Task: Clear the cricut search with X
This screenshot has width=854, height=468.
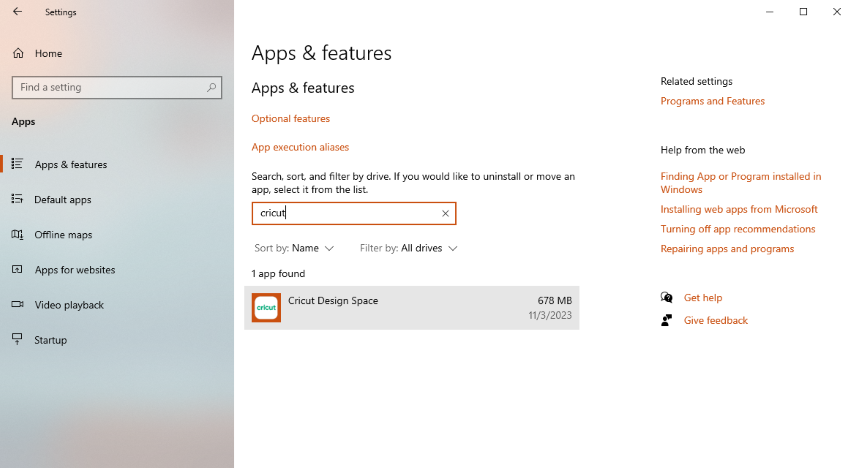Action: (x=445, y=214)
